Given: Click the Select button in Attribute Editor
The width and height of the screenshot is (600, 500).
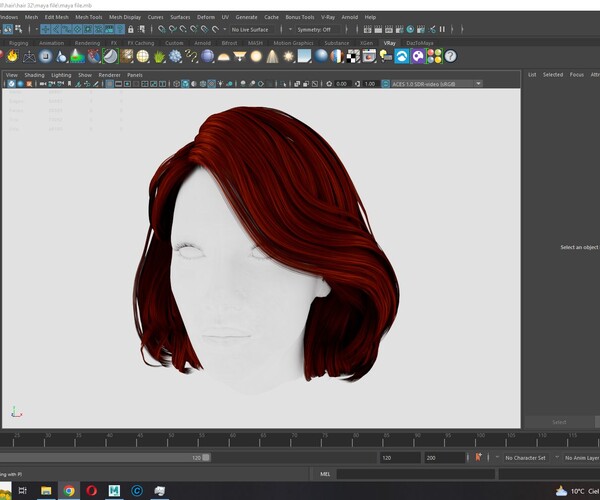Looking at the screenshot, I should 559,422.
